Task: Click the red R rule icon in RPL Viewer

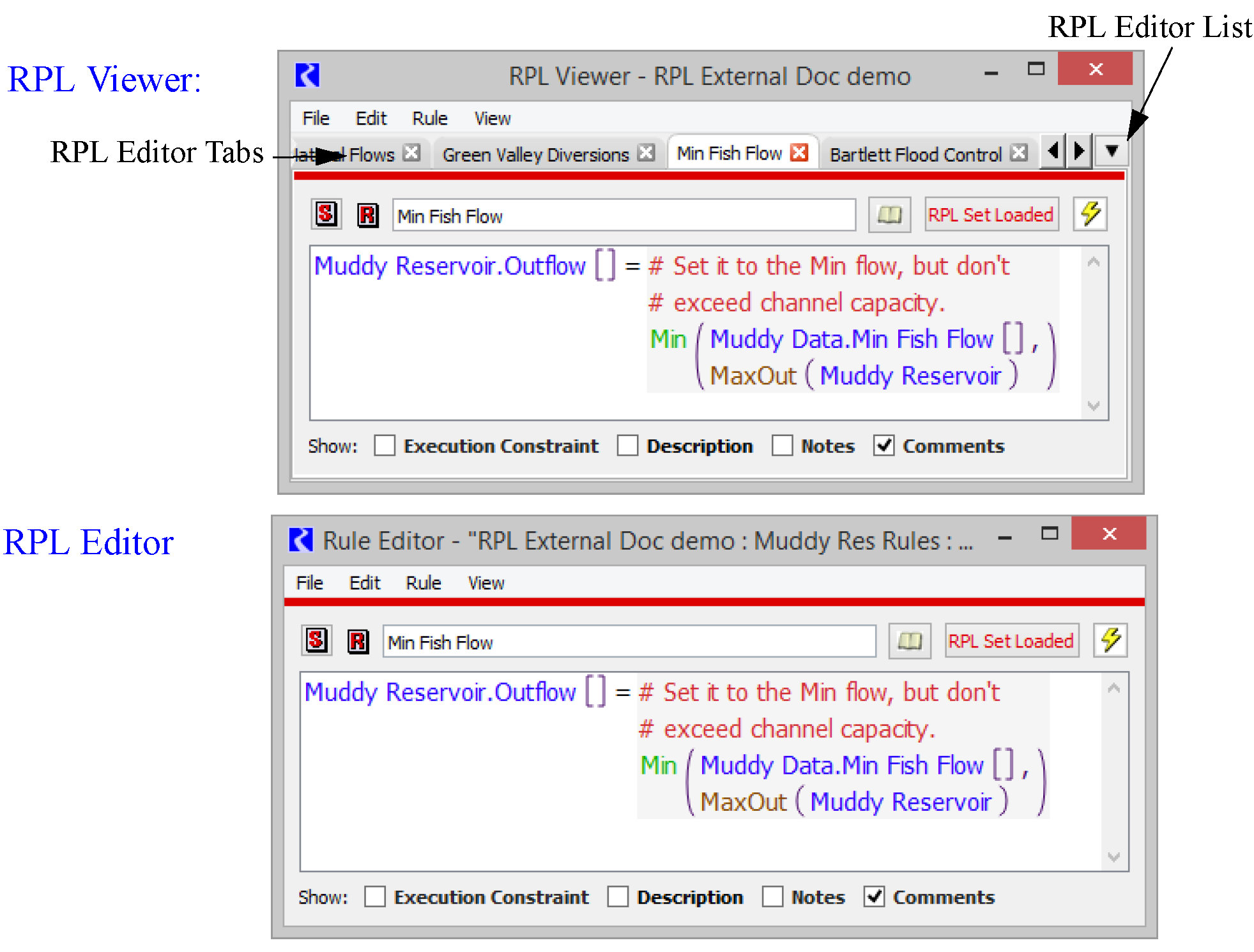Action: [367, 215]
